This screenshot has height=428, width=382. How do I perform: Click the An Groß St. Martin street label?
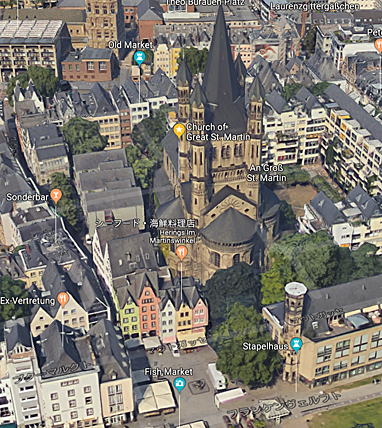(266, 173)
